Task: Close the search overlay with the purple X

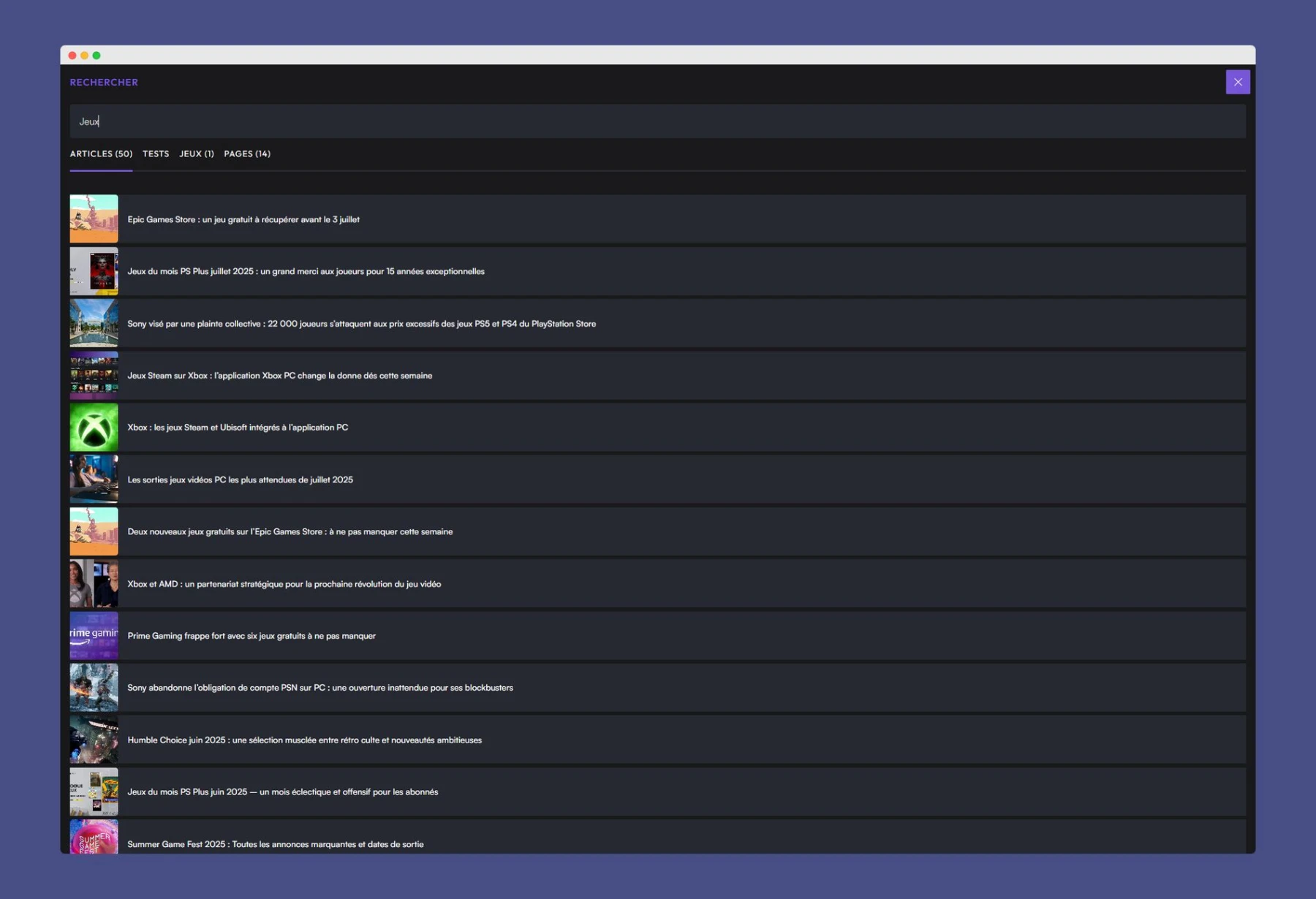Action: click(1237, 82)
